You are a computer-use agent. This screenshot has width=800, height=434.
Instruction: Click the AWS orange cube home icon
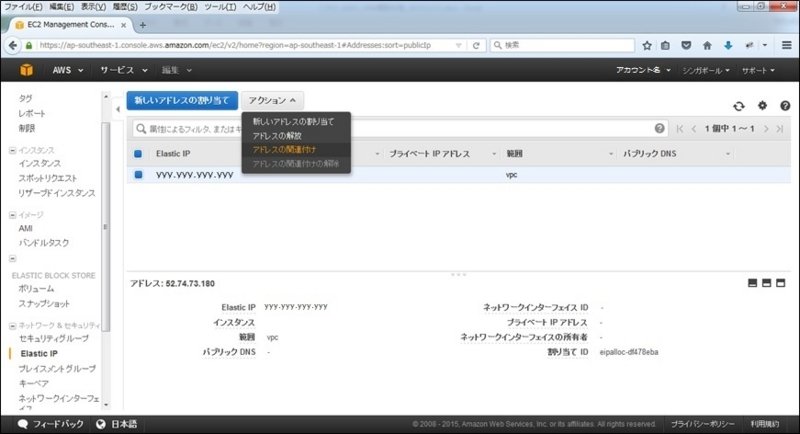[x=28, y=71]
